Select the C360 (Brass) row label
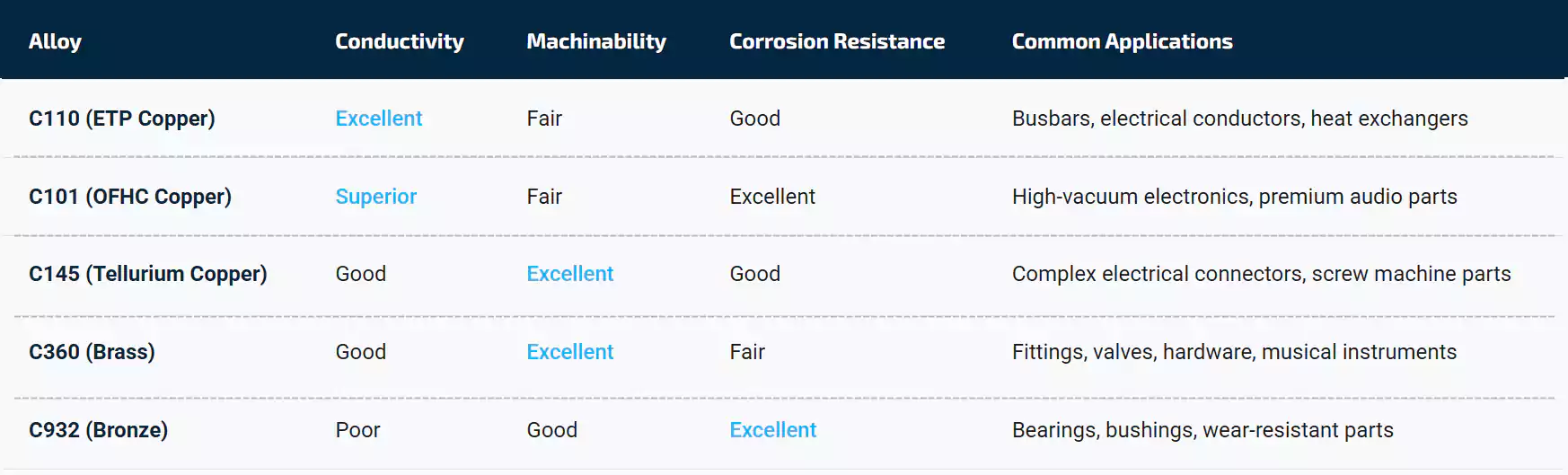1568x475 pixels. click(x=92, y=352)
